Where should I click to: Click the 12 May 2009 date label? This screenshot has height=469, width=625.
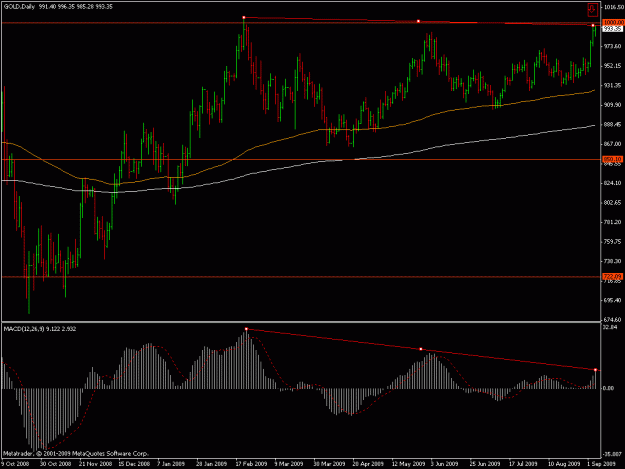tap(408, 464)
